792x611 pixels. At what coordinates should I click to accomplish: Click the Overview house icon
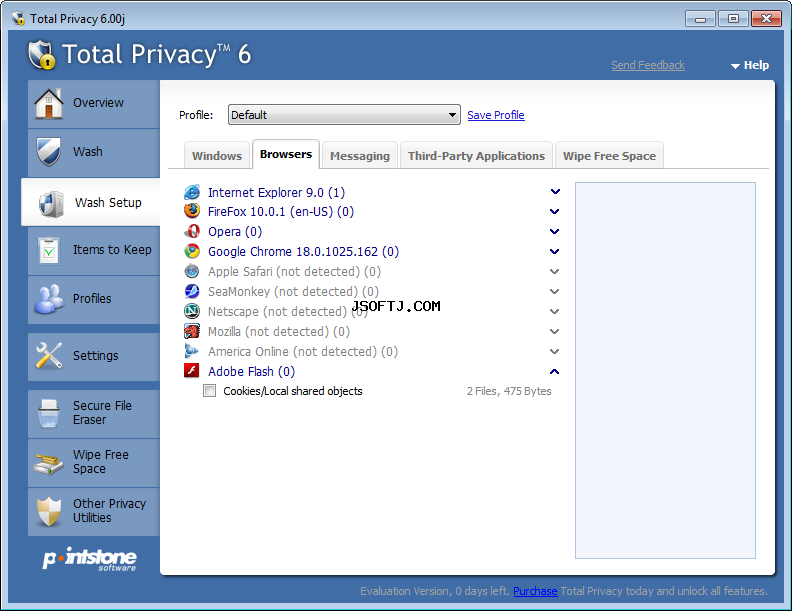[48, 103]
